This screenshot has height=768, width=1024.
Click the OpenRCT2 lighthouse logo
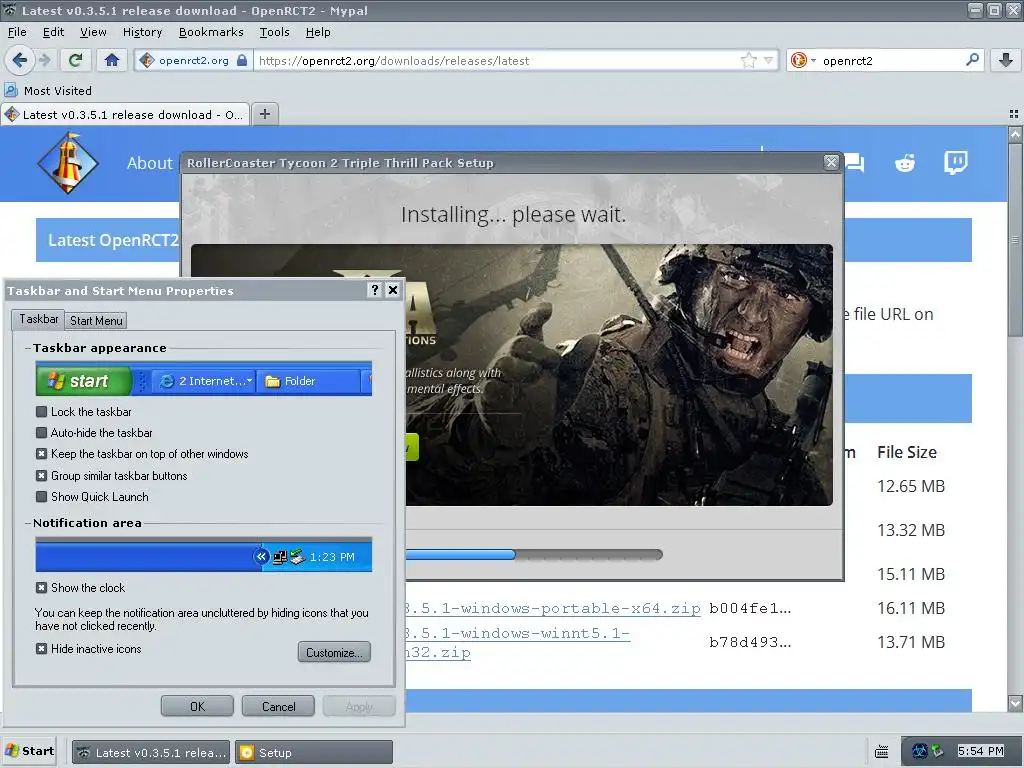(x=68, y=163)
